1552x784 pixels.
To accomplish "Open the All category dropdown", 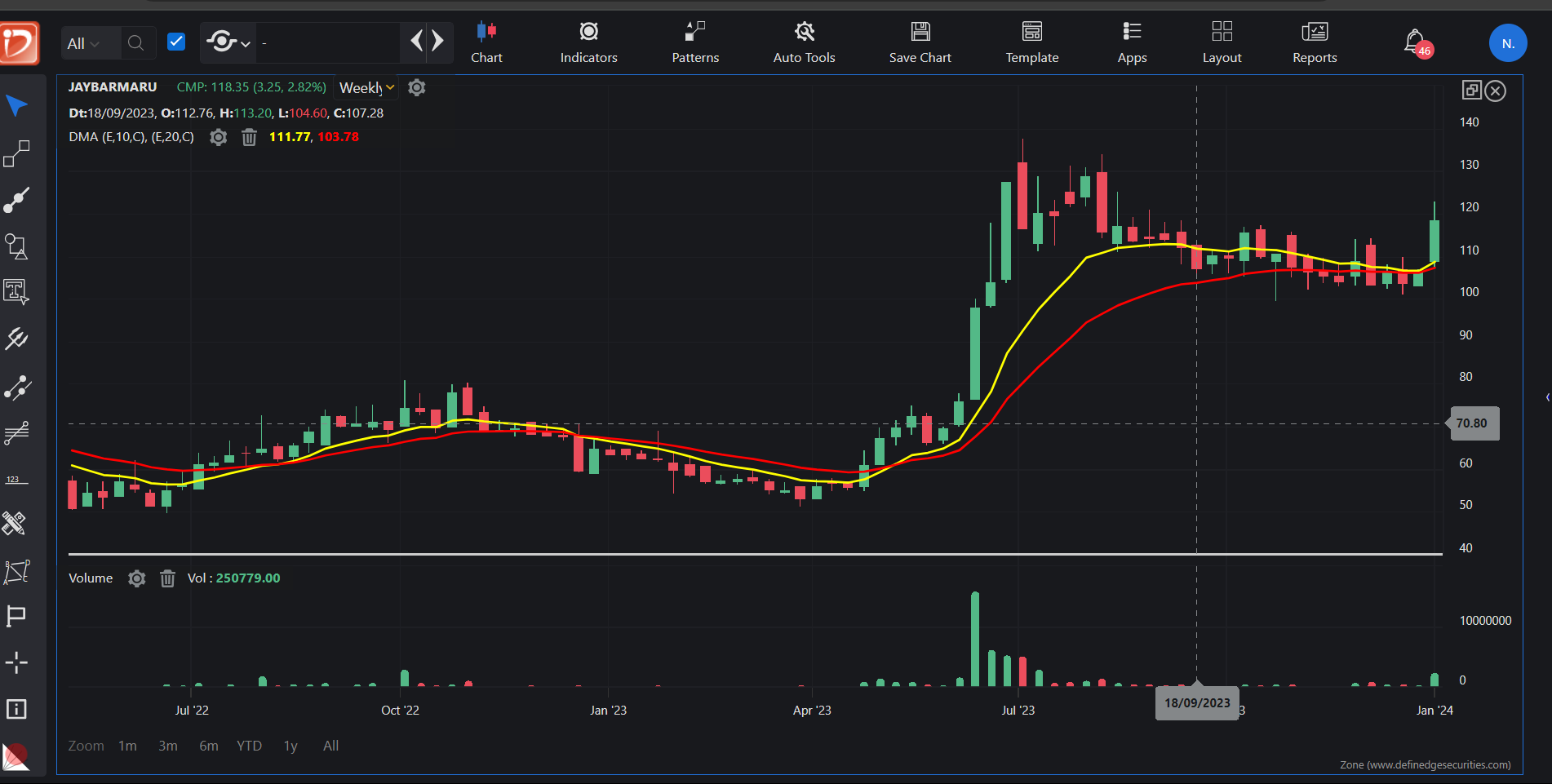I will coord(83,43).
